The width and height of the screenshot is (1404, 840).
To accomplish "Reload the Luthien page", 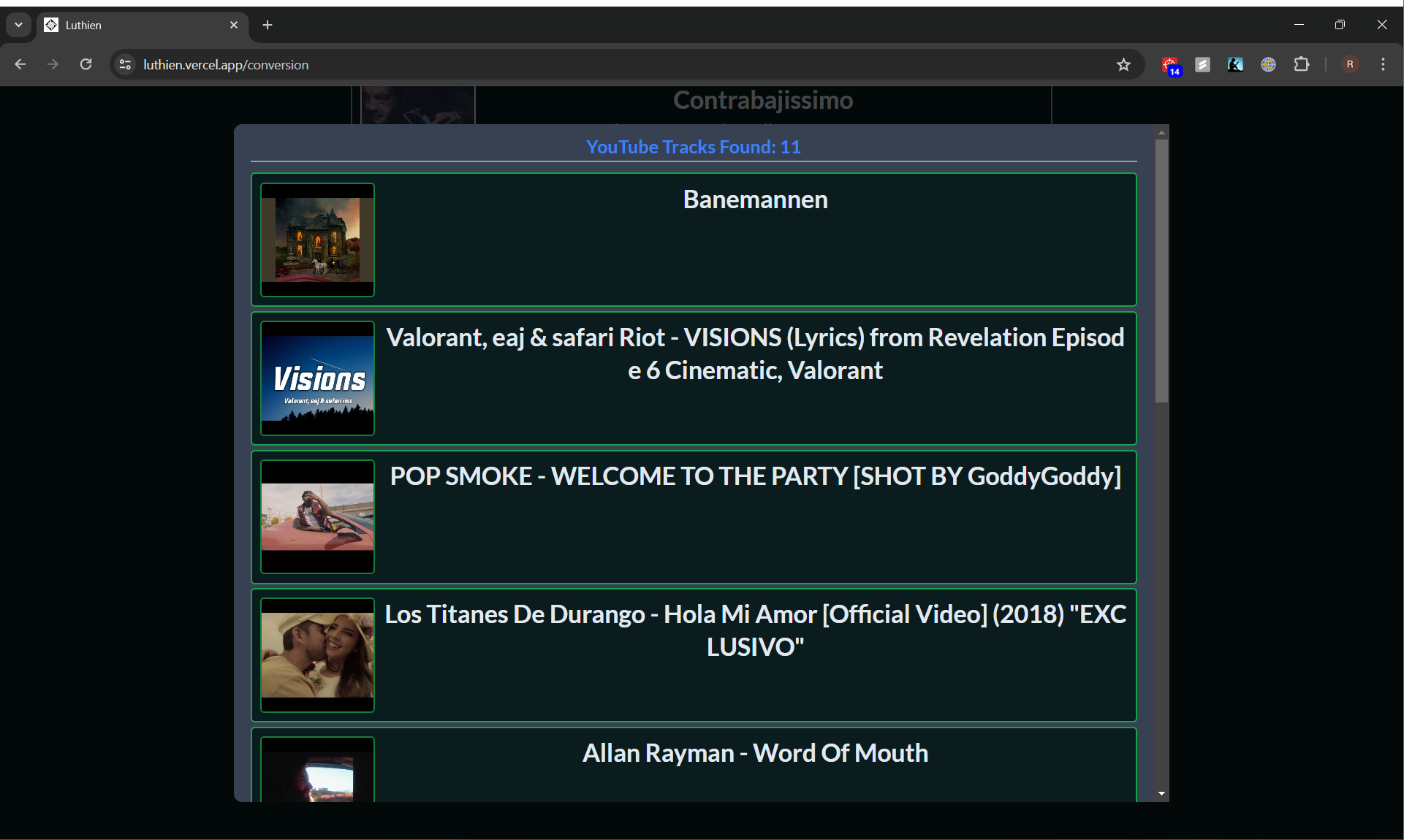I will (x=86, y=64).
